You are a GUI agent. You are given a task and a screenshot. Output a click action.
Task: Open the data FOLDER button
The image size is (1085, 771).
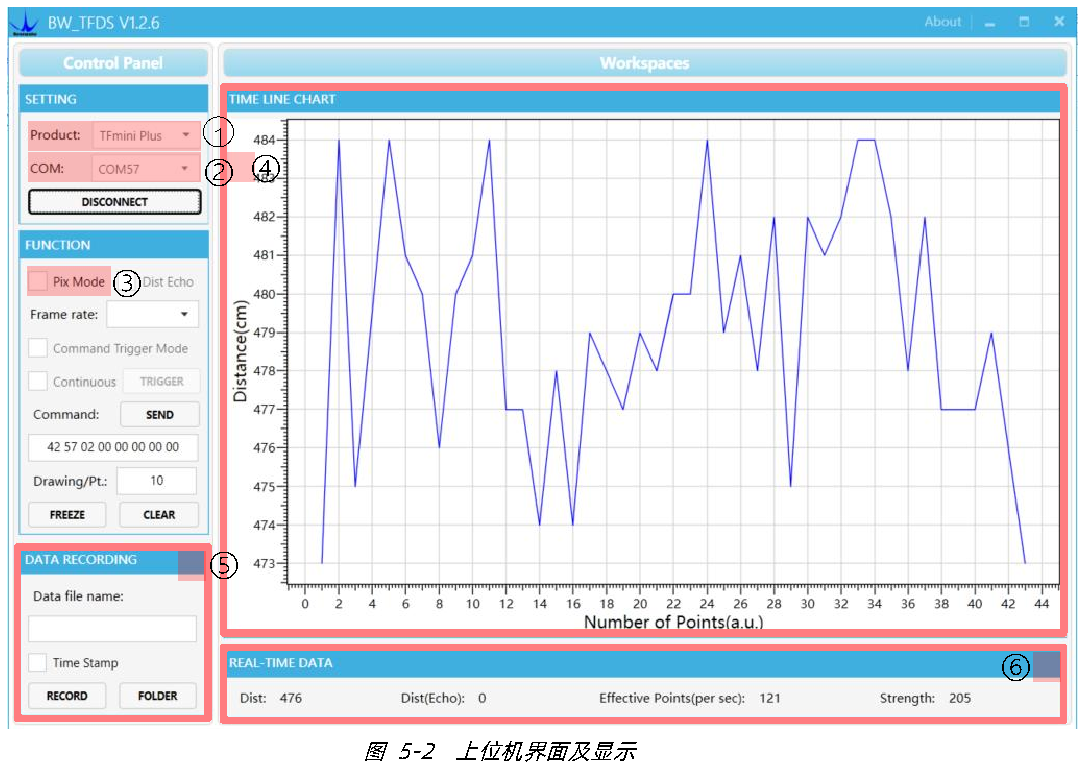coord(158,696)
